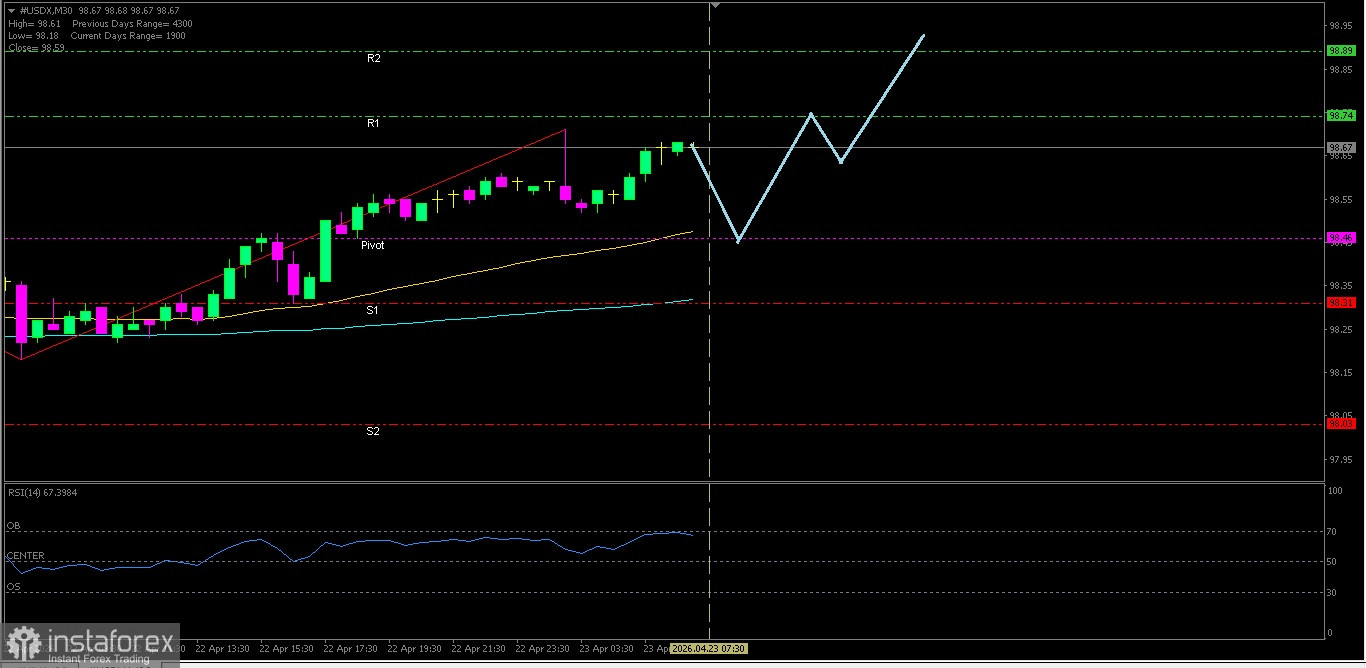Image resolution: width=1366 pixels, height=668 pixels.
Task: Click the '23 Apr 03:30' time label
Action: coord(608,648)
